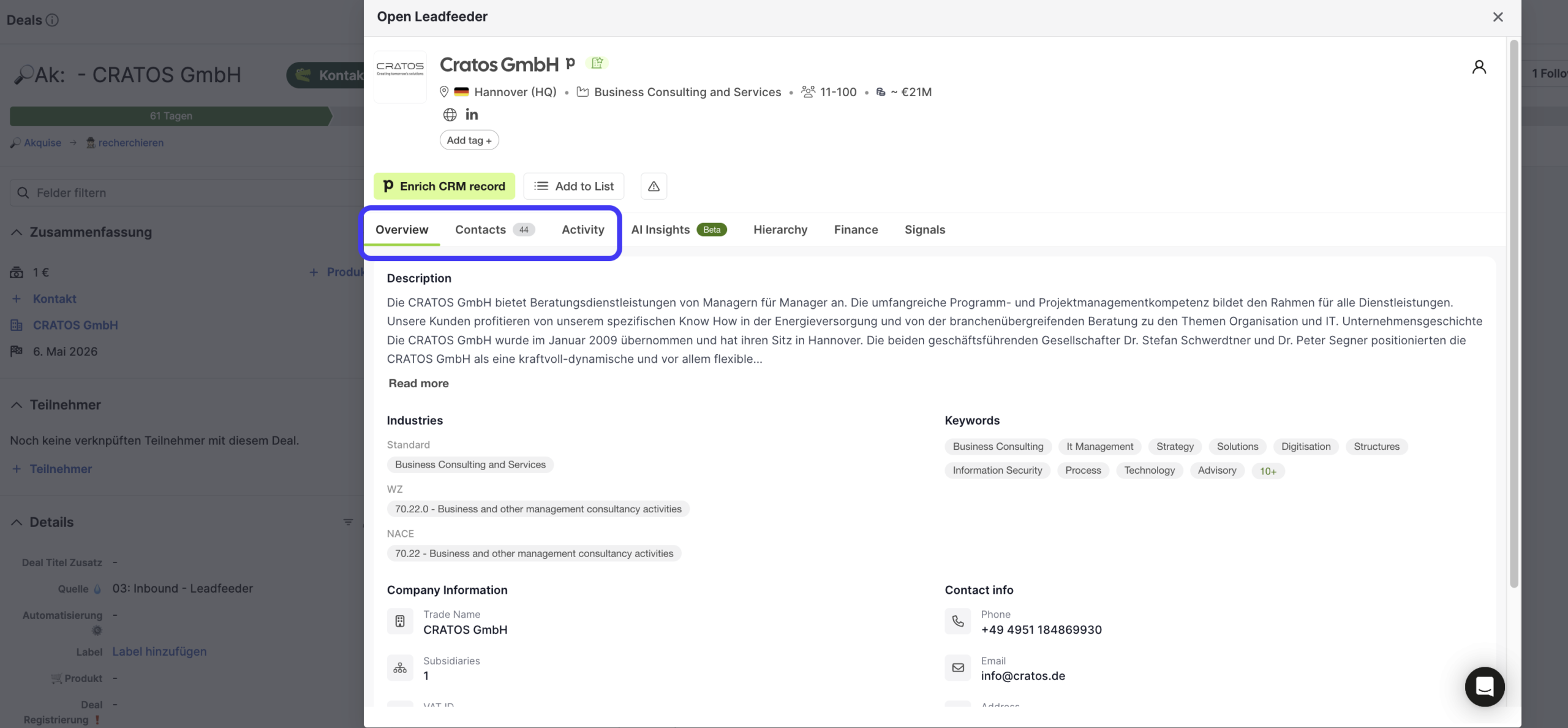1568x728 pixels.
Task: Click the Cratos company logo thumbnail
Action: click(x=400, y=77)
